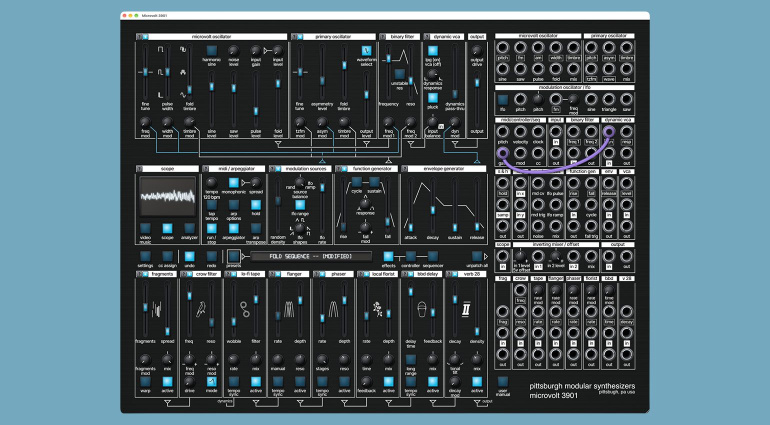Click the cc assign button
The image size is (770, 425).
pos(167,256)
